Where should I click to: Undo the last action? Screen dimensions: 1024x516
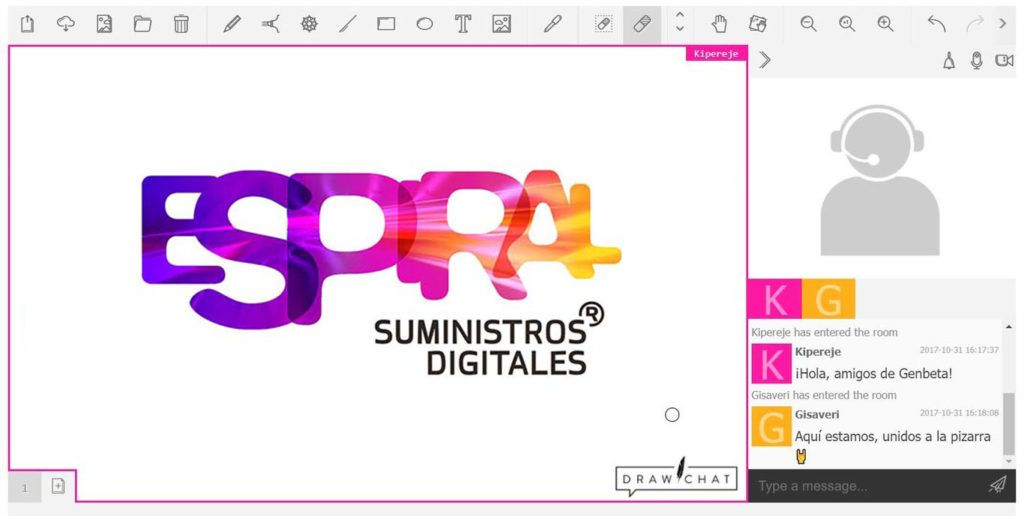click(x=936, y=24)
